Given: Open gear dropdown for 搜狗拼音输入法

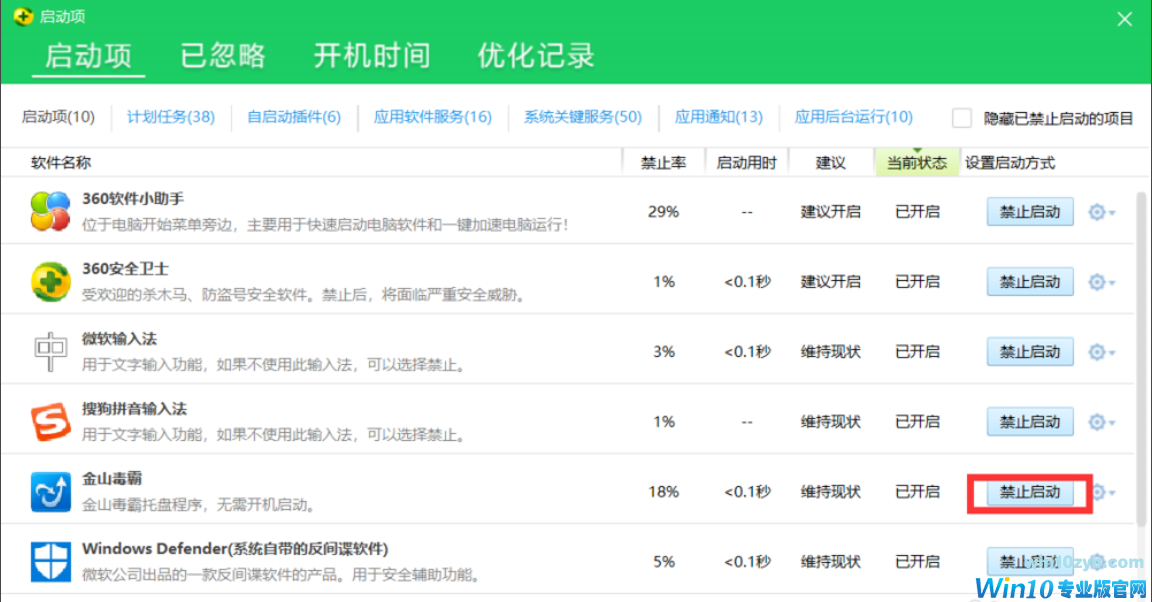Looking at the screenshot, I should click(1100, 422).
